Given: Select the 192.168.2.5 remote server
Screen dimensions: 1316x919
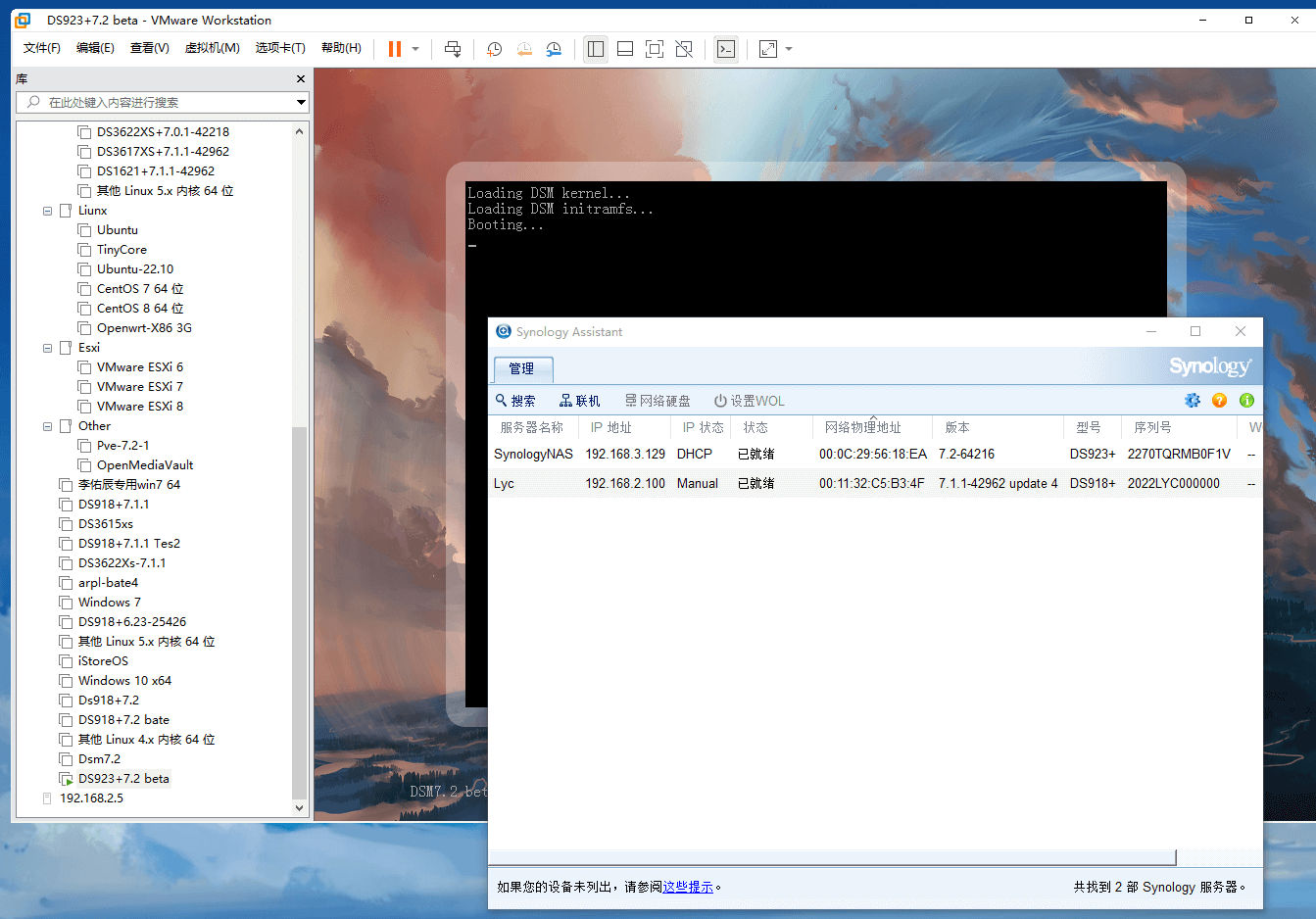Looking at the screenshot, I should pos(91,798).
